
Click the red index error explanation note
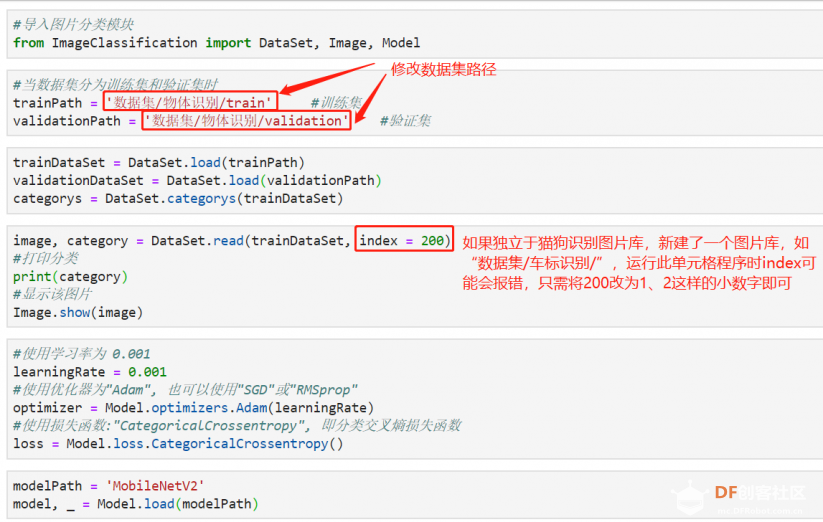click(639, 263)
